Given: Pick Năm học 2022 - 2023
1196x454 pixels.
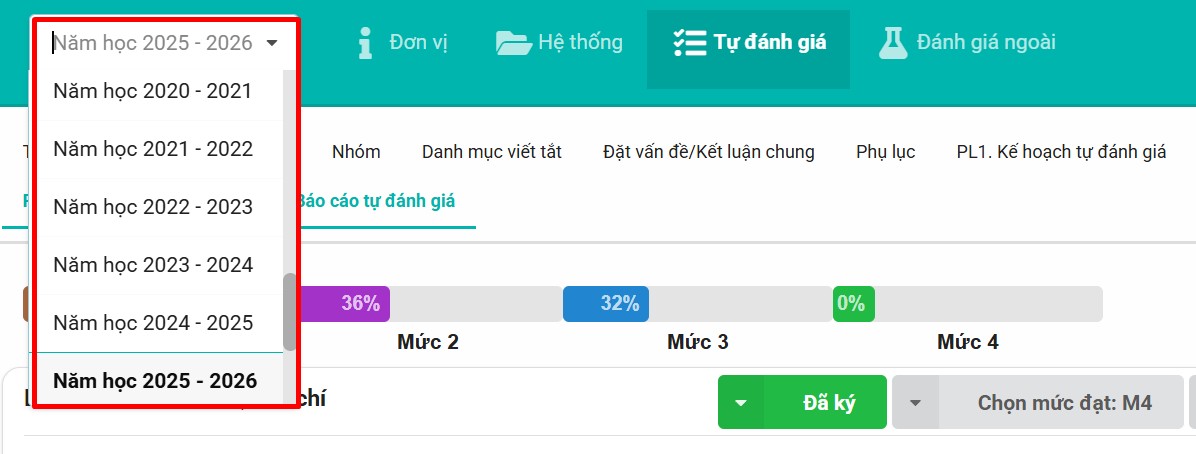Looking at the screenshot, I should pos(152,207).
